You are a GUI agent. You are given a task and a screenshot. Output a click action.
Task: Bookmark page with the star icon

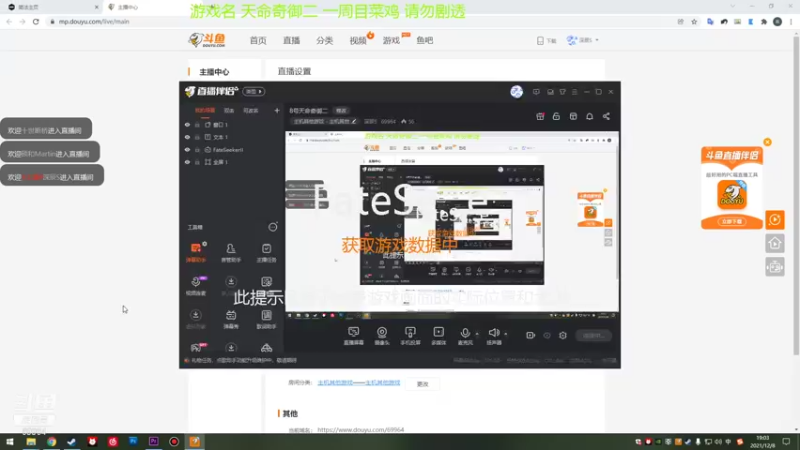coord(694,21)
